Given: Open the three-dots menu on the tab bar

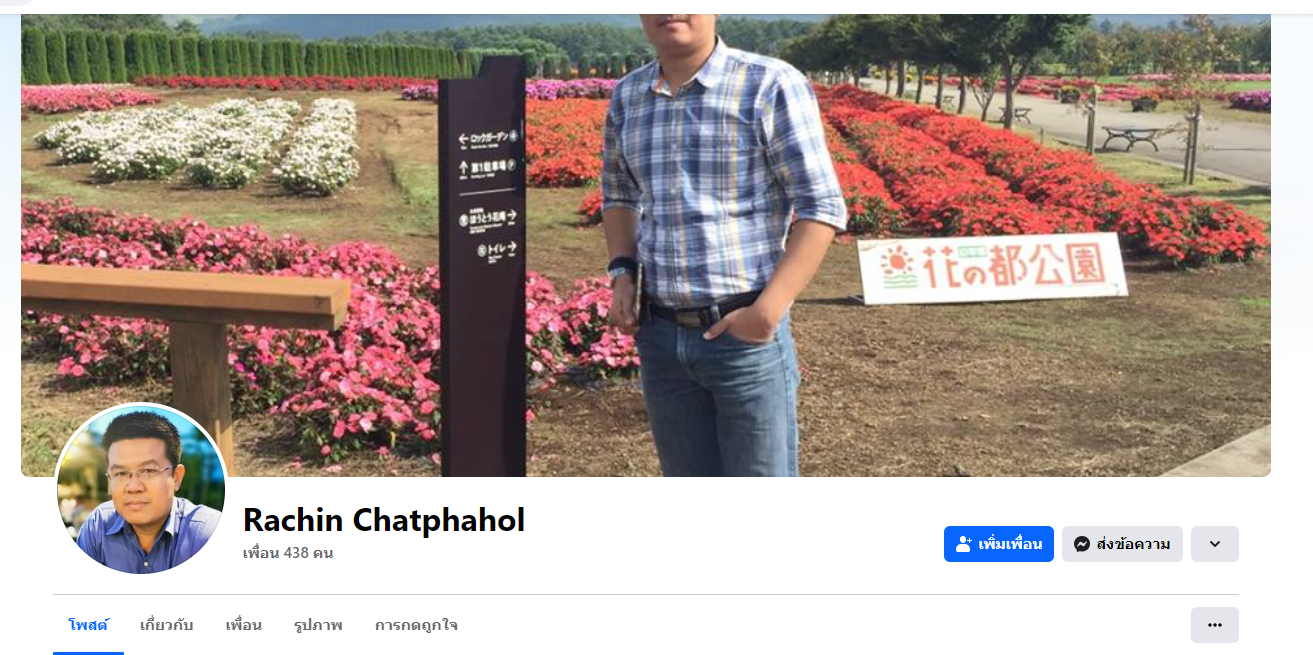Looking at the screenshot, I should point(1214,625).
